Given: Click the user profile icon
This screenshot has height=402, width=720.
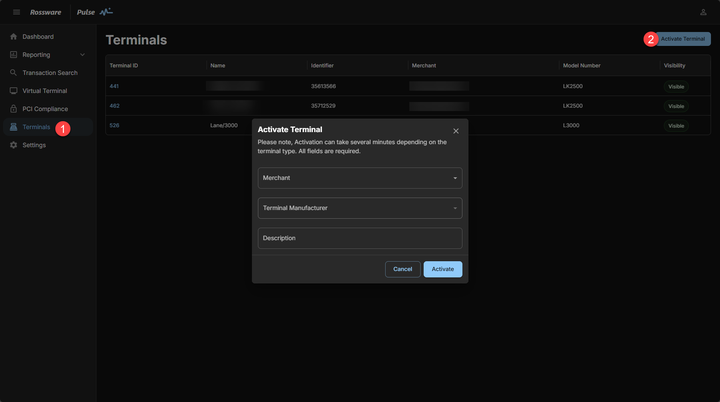Looking at the screenshot, I should coord(703,12).
